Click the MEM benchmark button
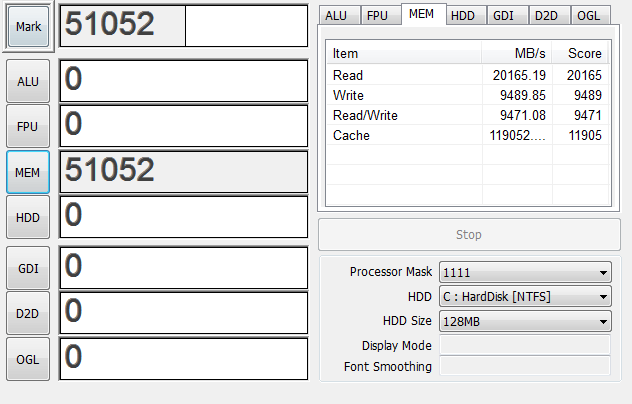 28,172
